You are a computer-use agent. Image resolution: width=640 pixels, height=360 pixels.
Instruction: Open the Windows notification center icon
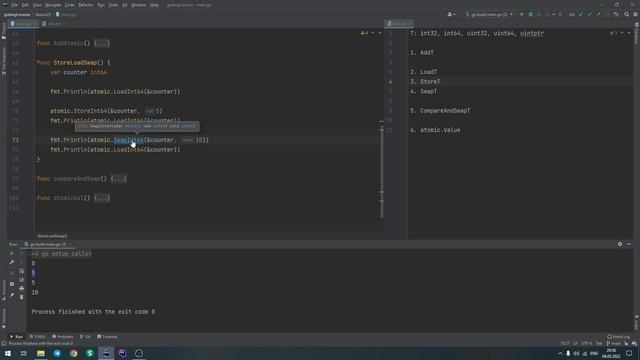pos(629,353)
